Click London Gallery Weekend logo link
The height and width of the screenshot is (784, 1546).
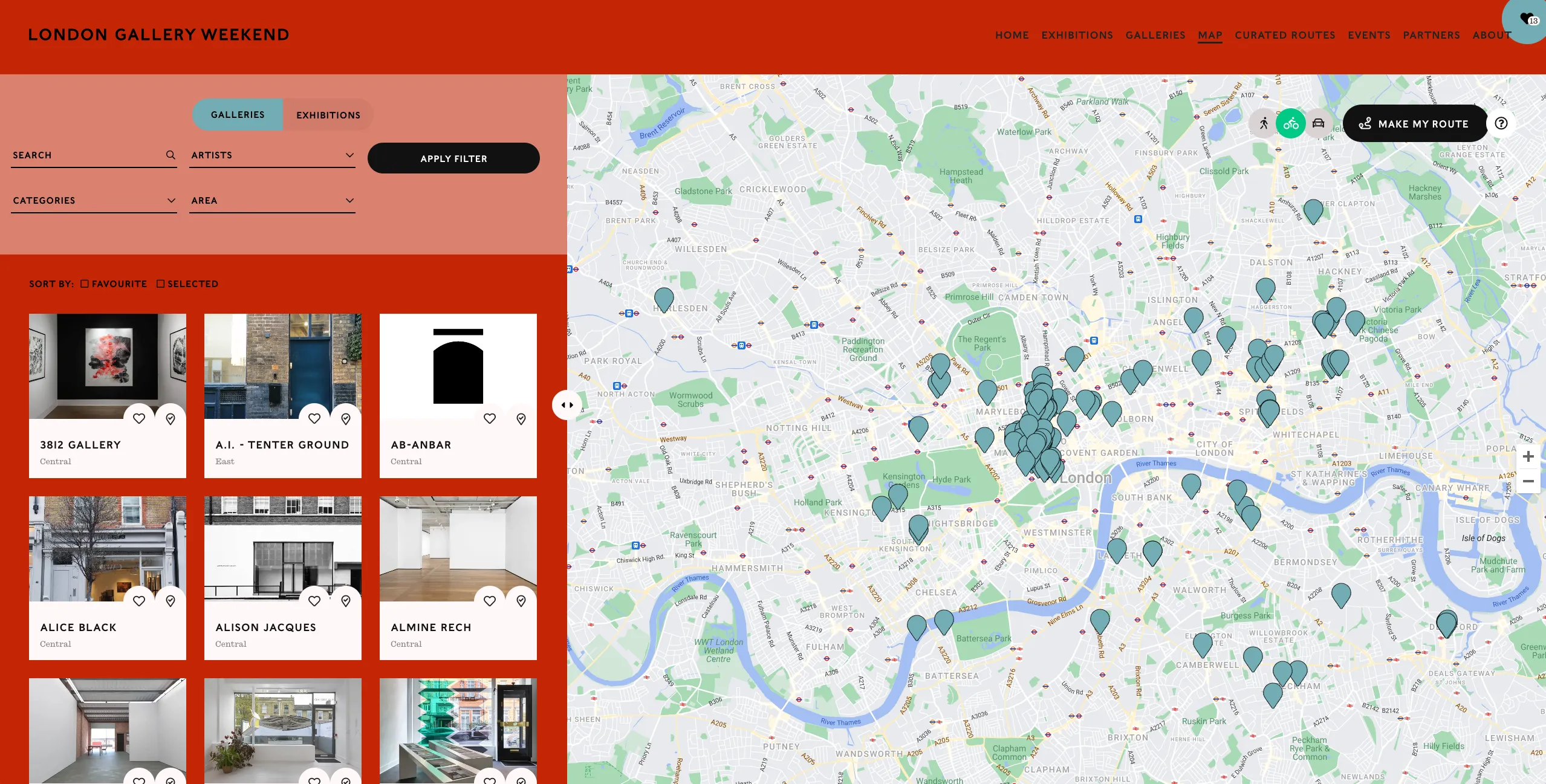(x=159, y=34)
